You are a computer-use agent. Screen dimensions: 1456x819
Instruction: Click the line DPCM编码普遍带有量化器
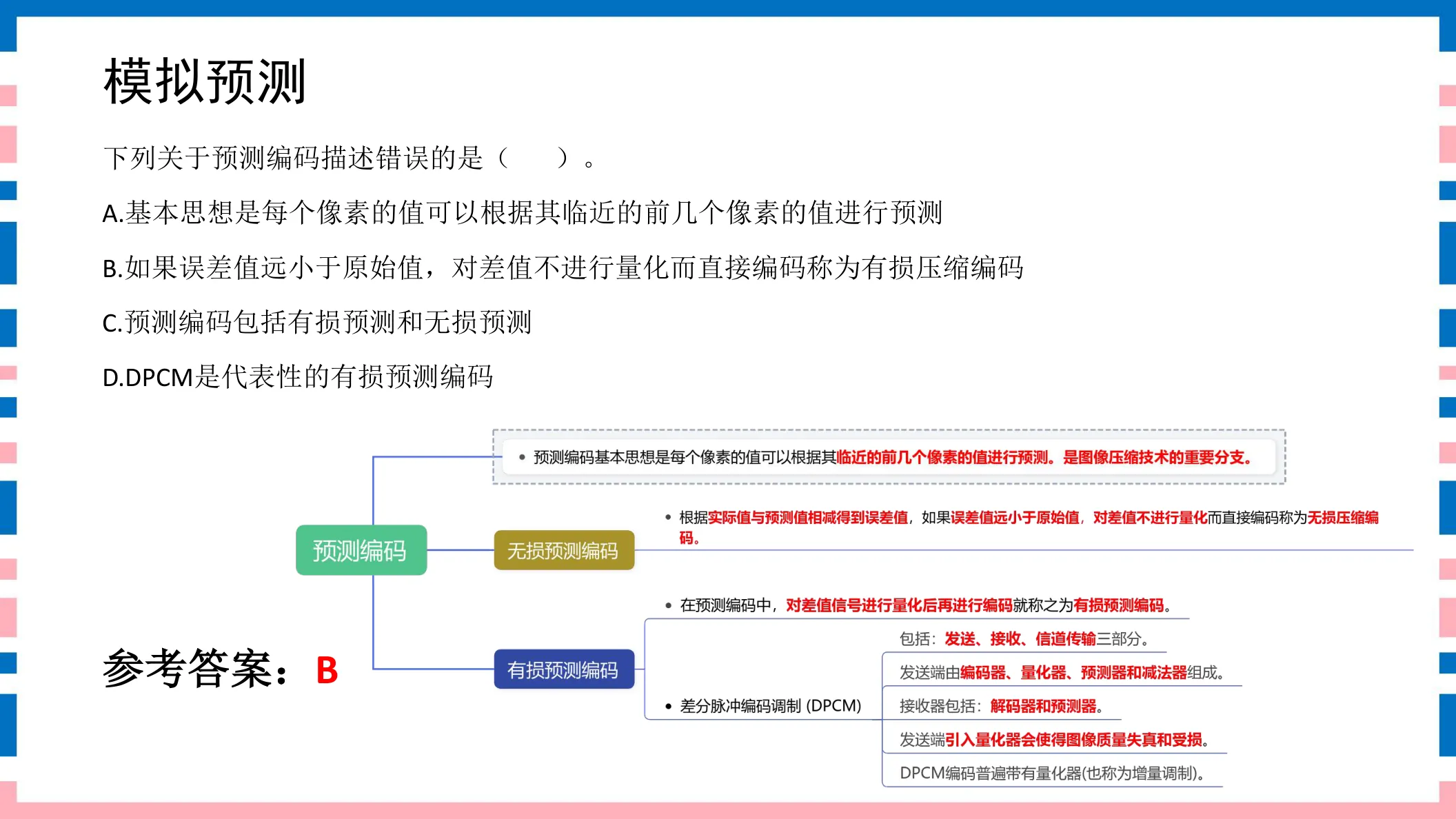pyautogui.click(x=1052, y=774)
